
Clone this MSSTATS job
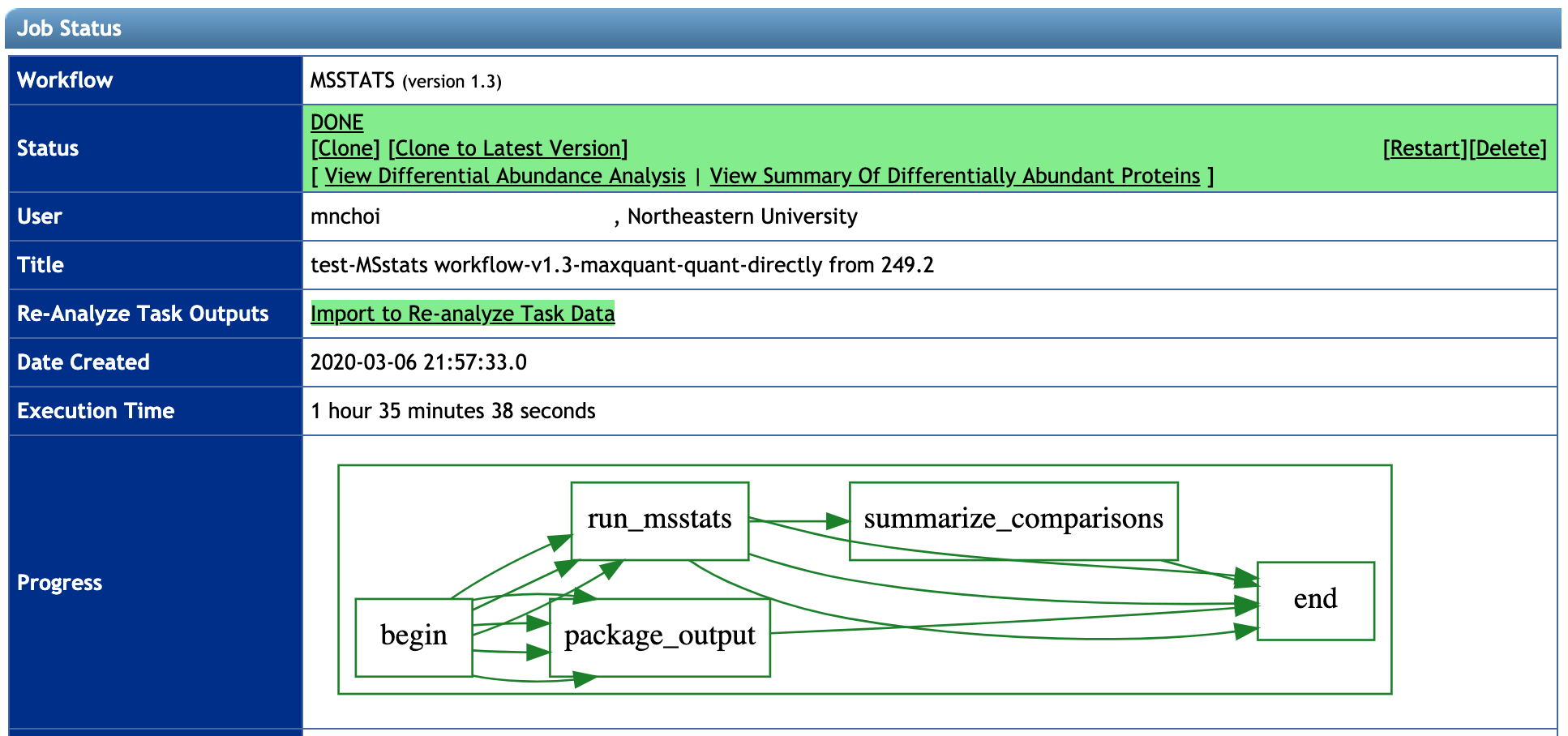(x=345, y=148)
